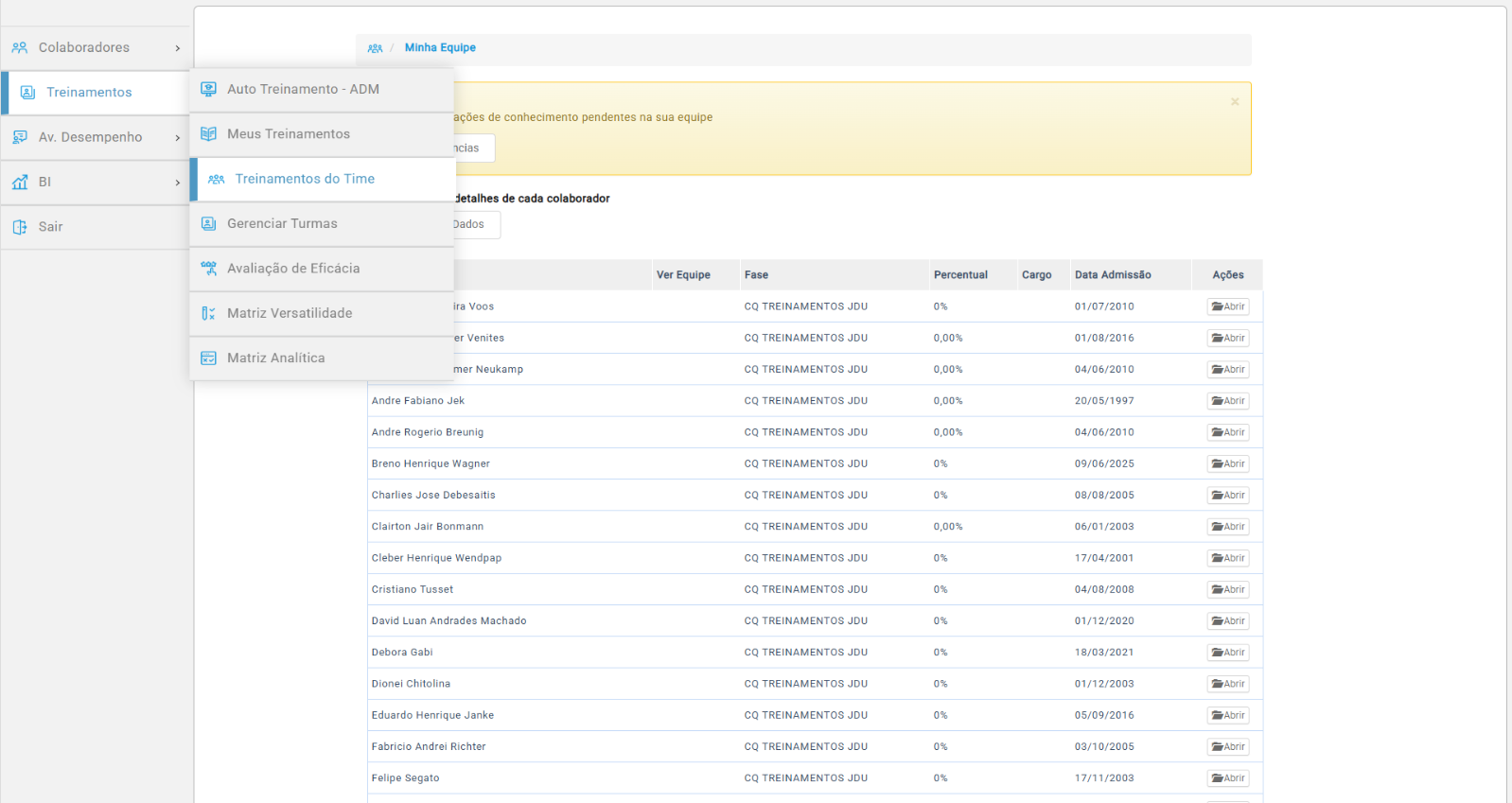Choose Treinamentos do Time menu entry
This screenshot has height=803, width=1512.
tap(305, 179)
